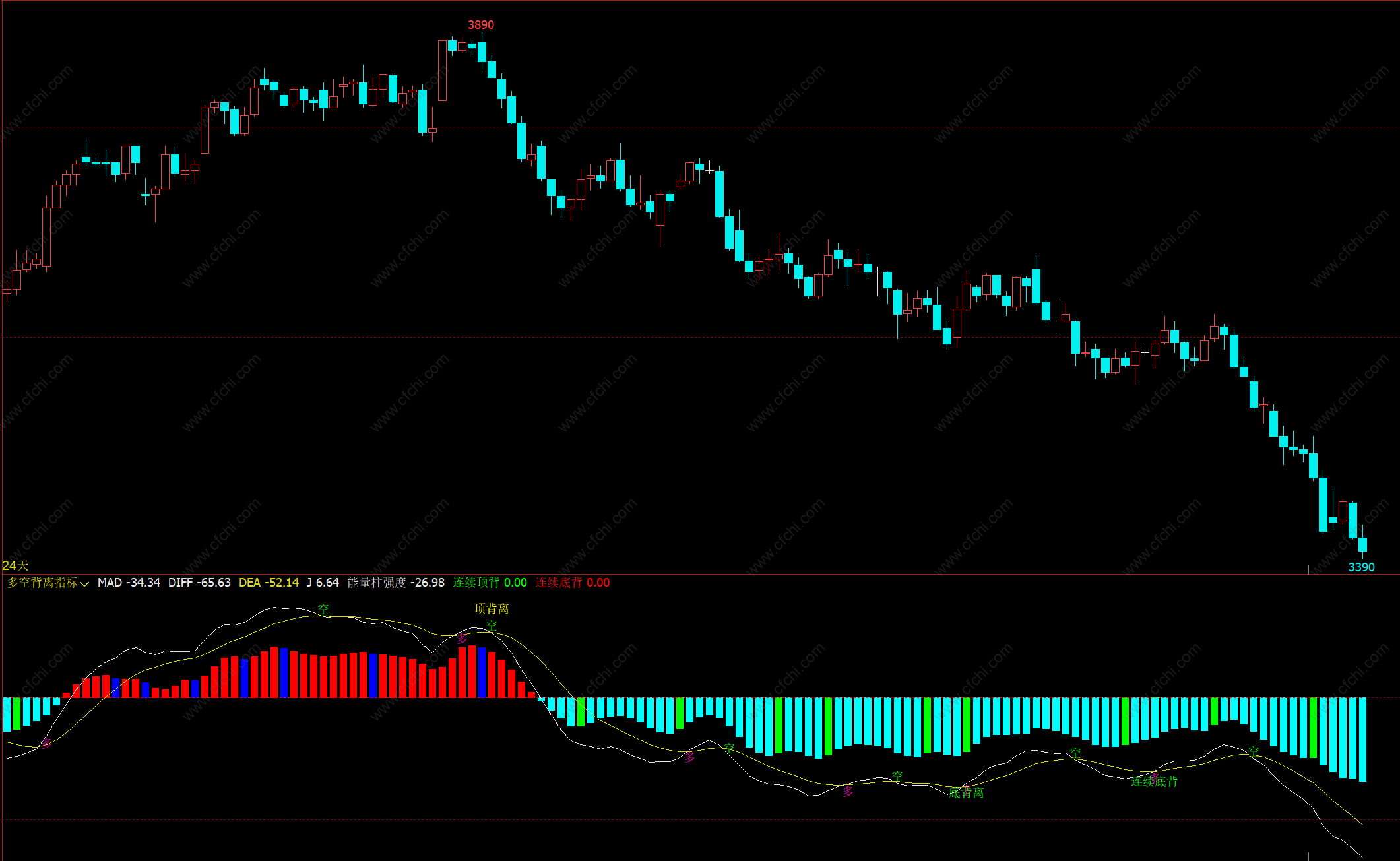Click the yellow DEA -52.14 label
This screenshot has width=1400, height=861.
click(269, 583)
